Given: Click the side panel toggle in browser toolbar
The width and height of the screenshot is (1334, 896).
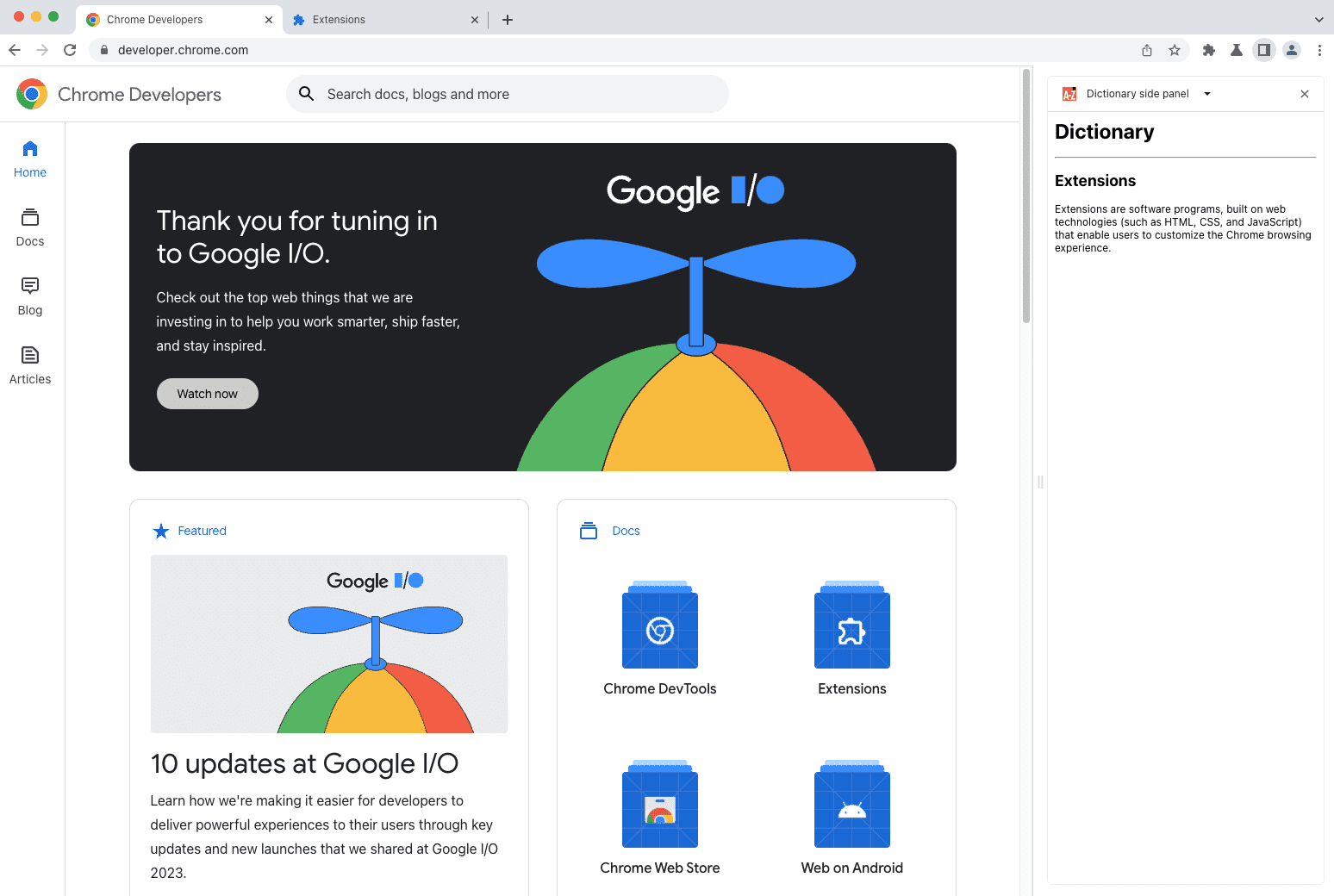Looking at the screenshot, I should click(x=1264, y=50).
